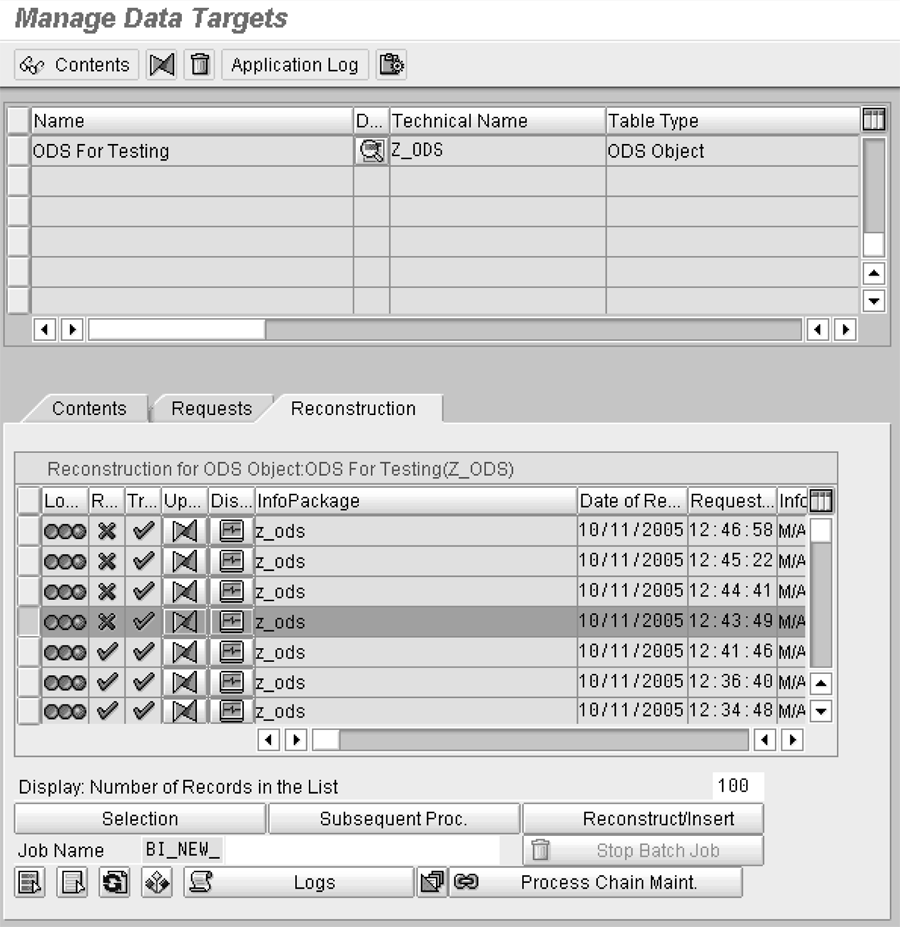
Task: Click display monitor icon in 12:46:58 row
Action: (231, 531)
